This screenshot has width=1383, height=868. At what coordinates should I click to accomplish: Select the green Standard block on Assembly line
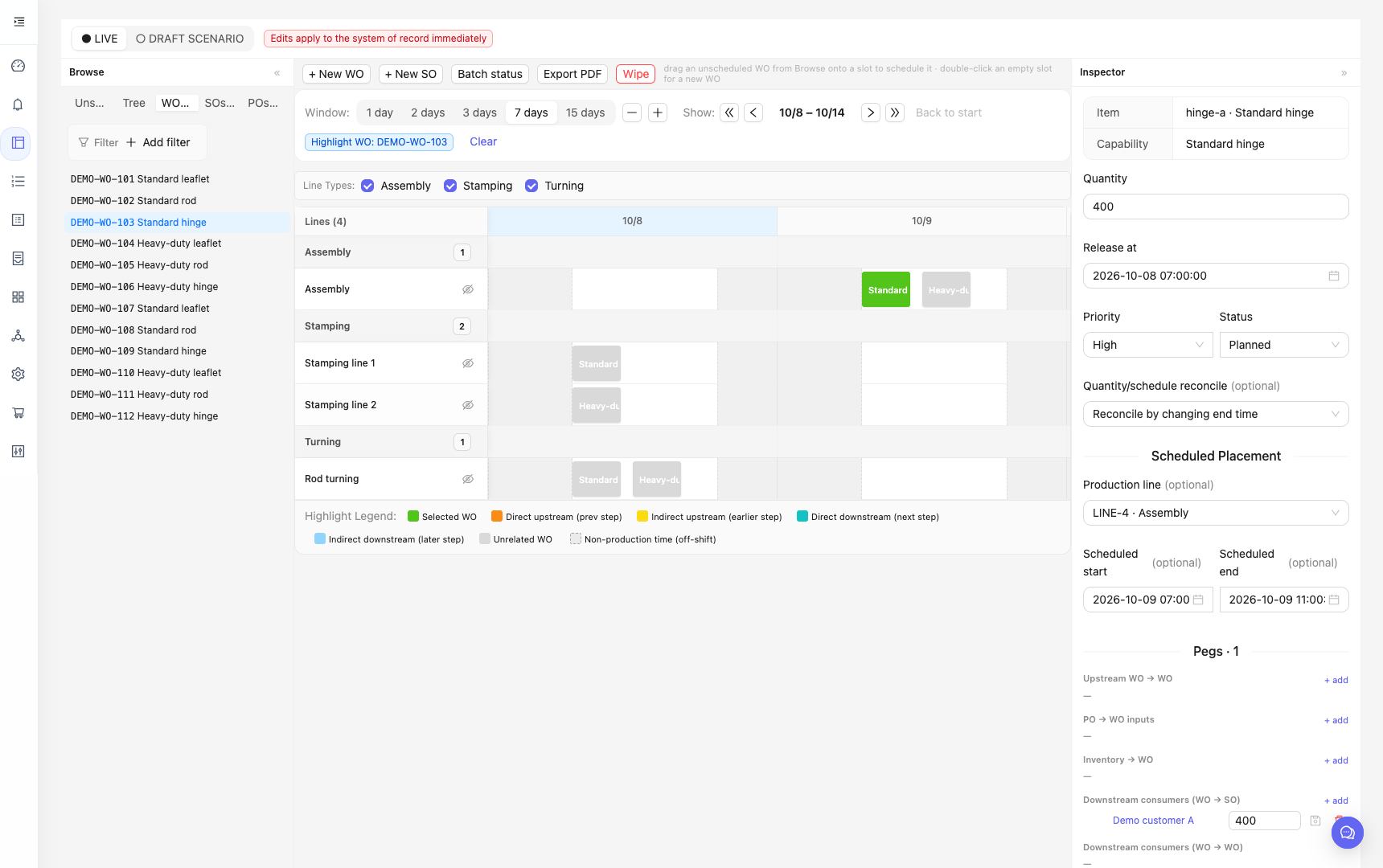click(886, 289)
